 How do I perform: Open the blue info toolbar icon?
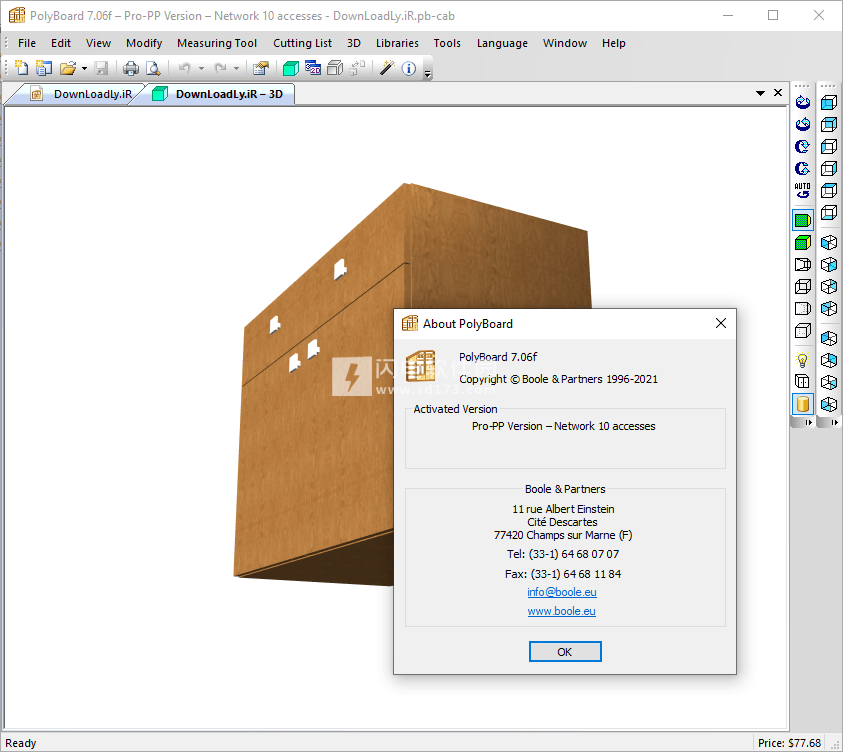click(x=409, y=68)
